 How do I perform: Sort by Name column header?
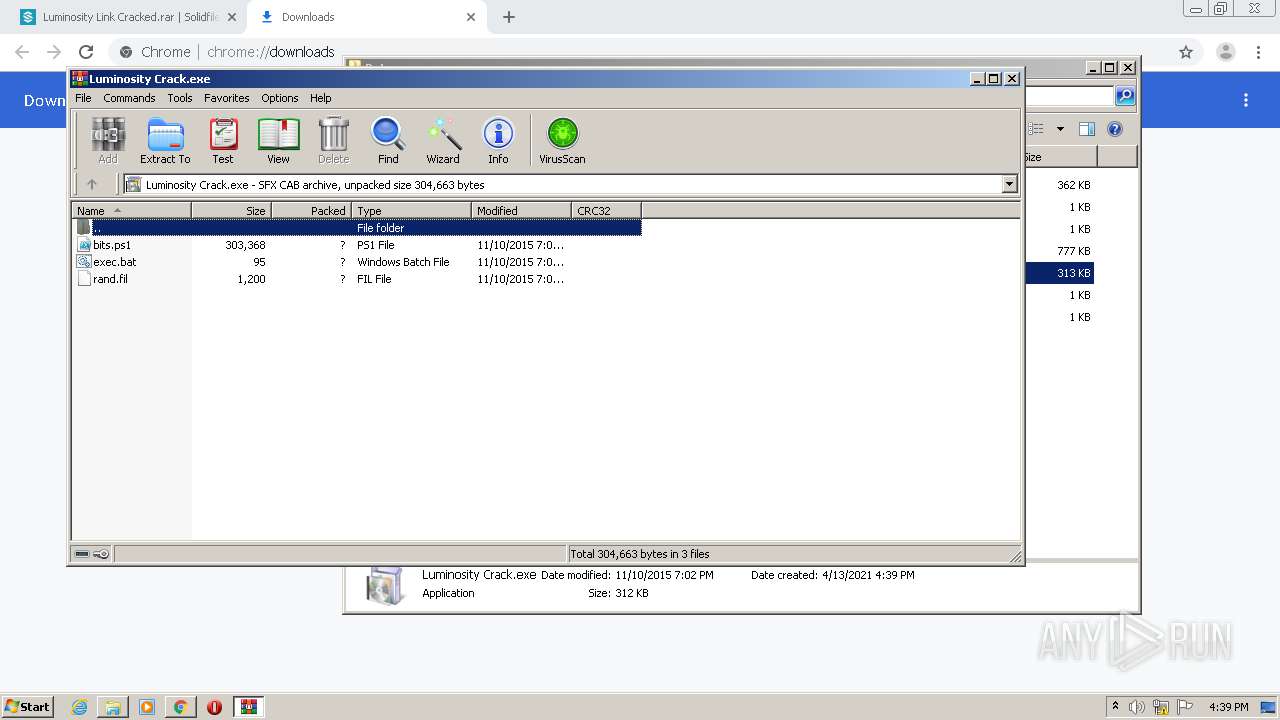pyautogui.click(x=131, y=210)
